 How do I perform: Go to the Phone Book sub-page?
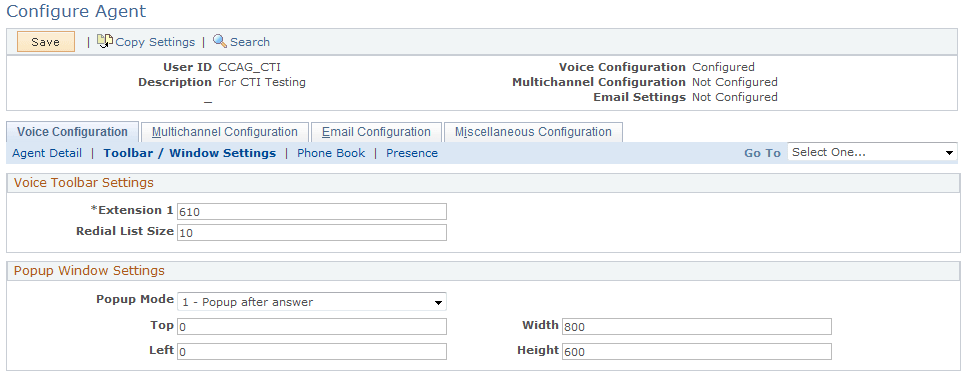(331, 153)
